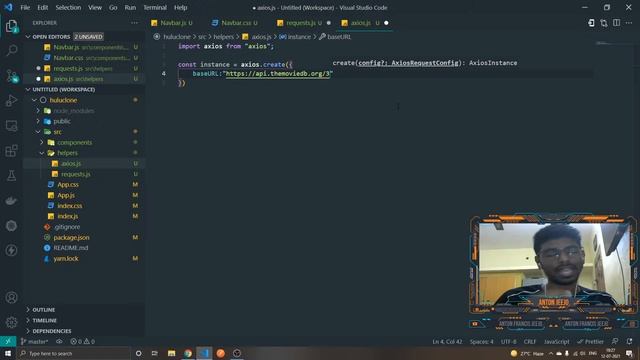The image size is (640, 360).
Task: Click the helpers segment in breadcrumb
Action: [223, 37]
